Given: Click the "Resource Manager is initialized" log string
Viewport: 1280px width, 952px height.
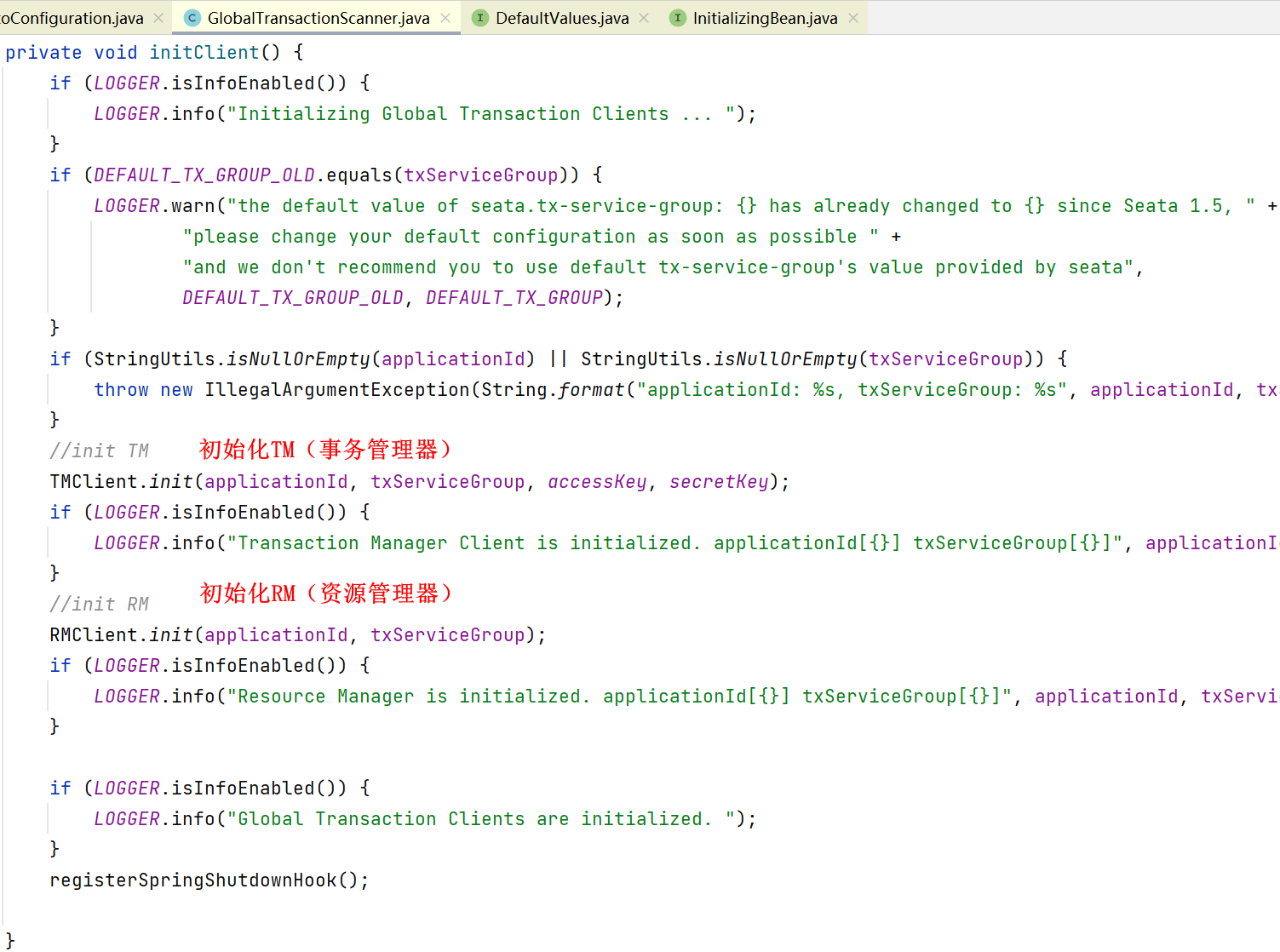Looking at the screenshot, I should pos(620,697).
